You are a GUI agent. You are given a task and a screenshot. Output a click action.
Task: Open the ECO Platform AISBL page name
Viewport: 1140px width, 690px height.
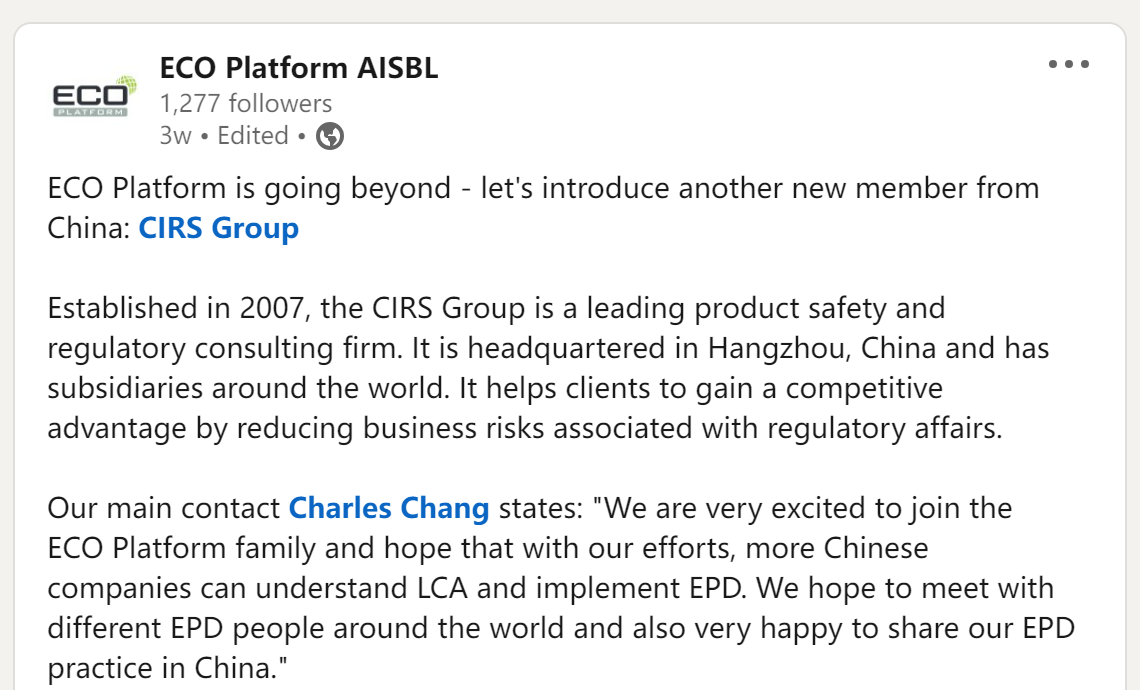point(298,68)
